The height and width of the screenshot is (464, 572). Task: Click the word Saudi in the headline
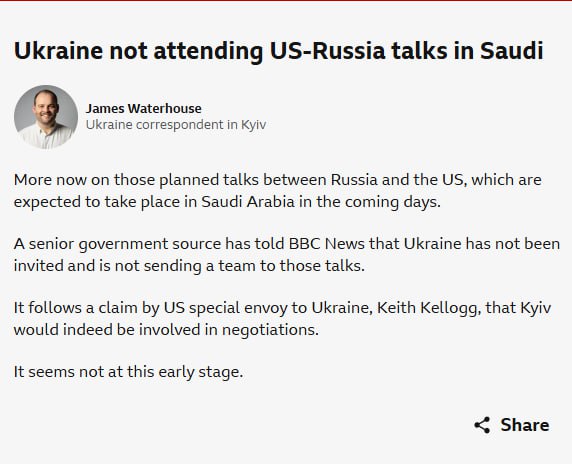pyautogui.click(x=512, y=50)
